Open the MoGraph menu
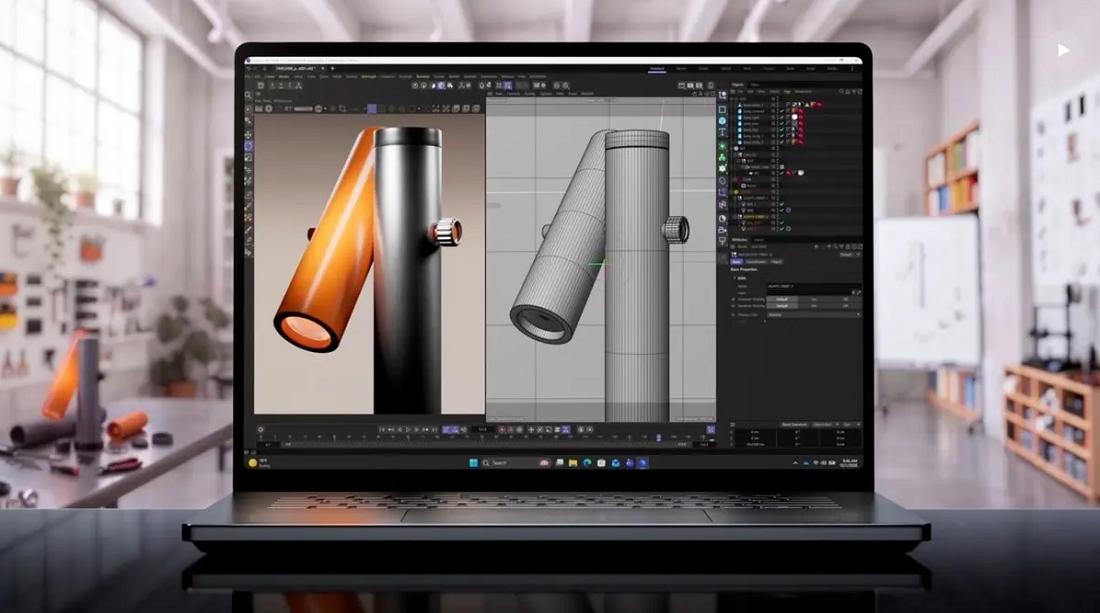The height and width of the screenshot is (613, 1100). [369, 76]
